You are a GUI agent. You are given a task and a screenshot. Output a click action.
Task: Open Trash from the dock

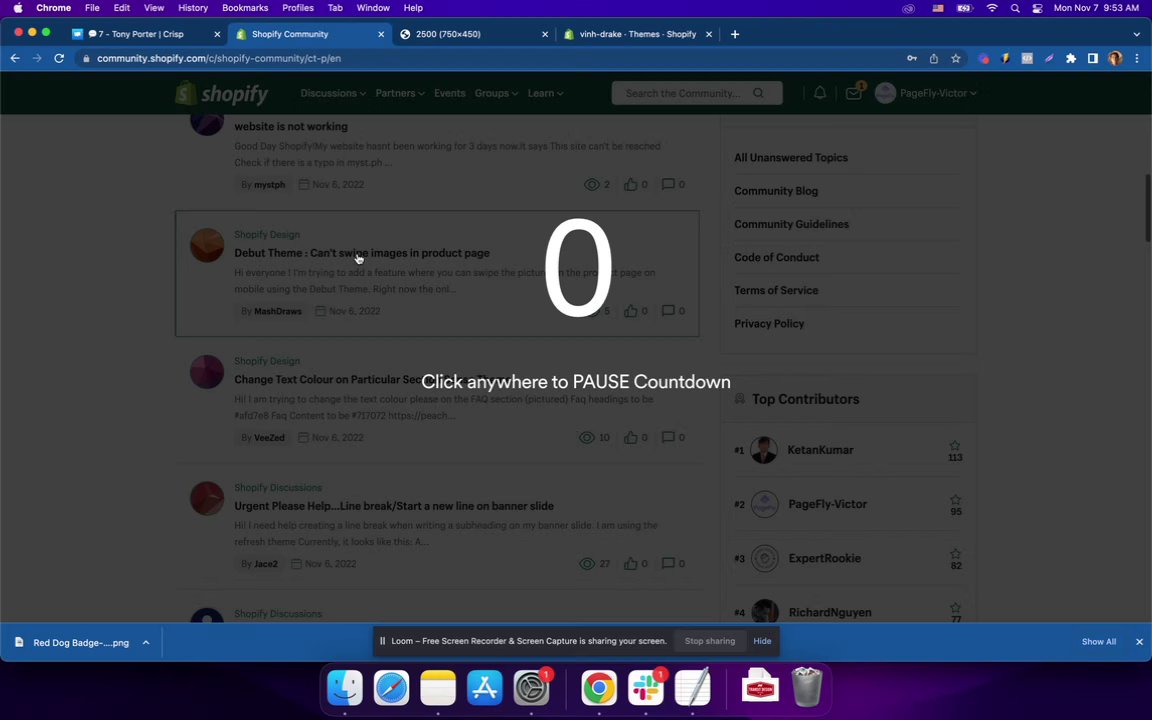pyautogui.click(x=807, y=688)
